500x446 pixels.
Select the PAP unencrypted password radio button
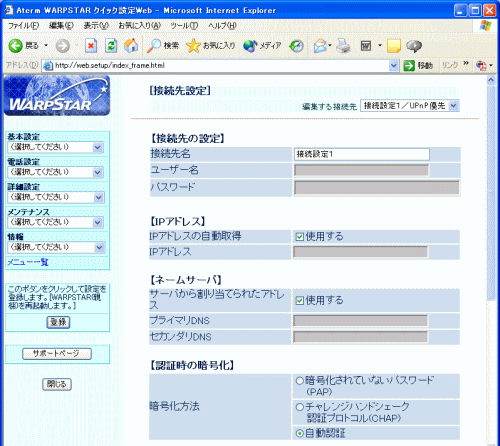click(x=300, y=381)
